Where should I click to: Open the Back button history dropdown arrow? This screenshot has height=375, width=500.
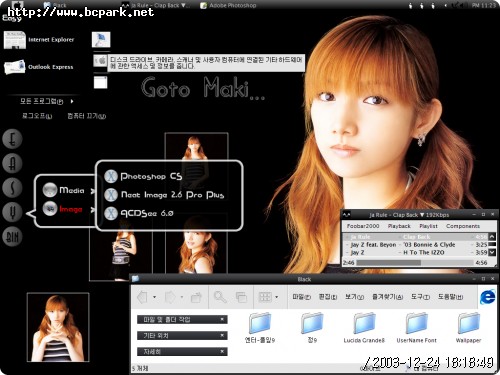(154, 297)
